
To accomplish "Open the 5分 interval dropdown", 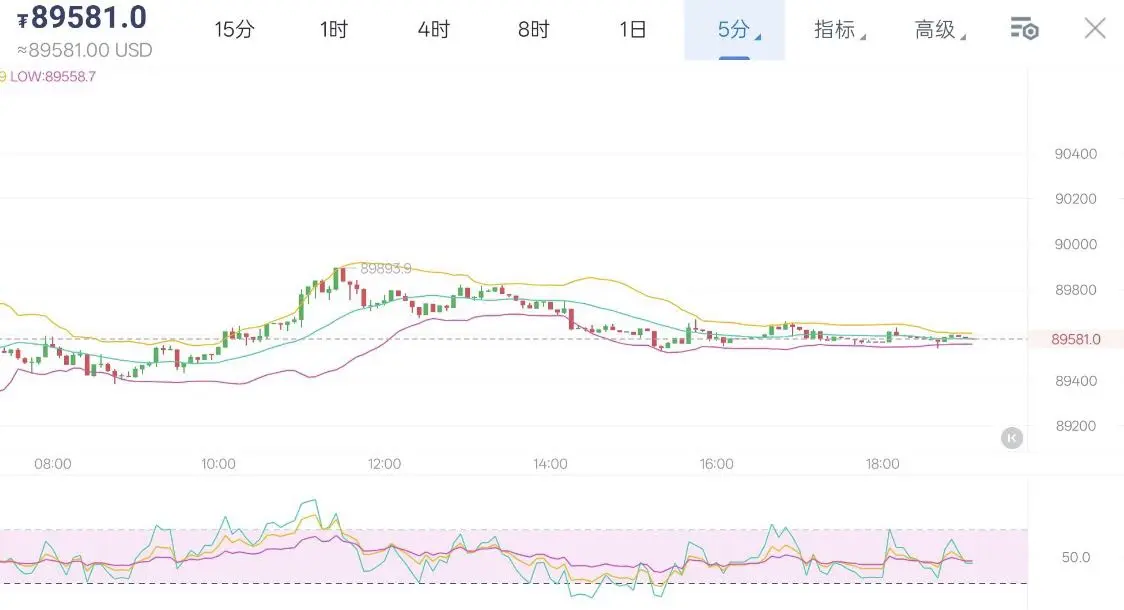I will pos(735,29).
